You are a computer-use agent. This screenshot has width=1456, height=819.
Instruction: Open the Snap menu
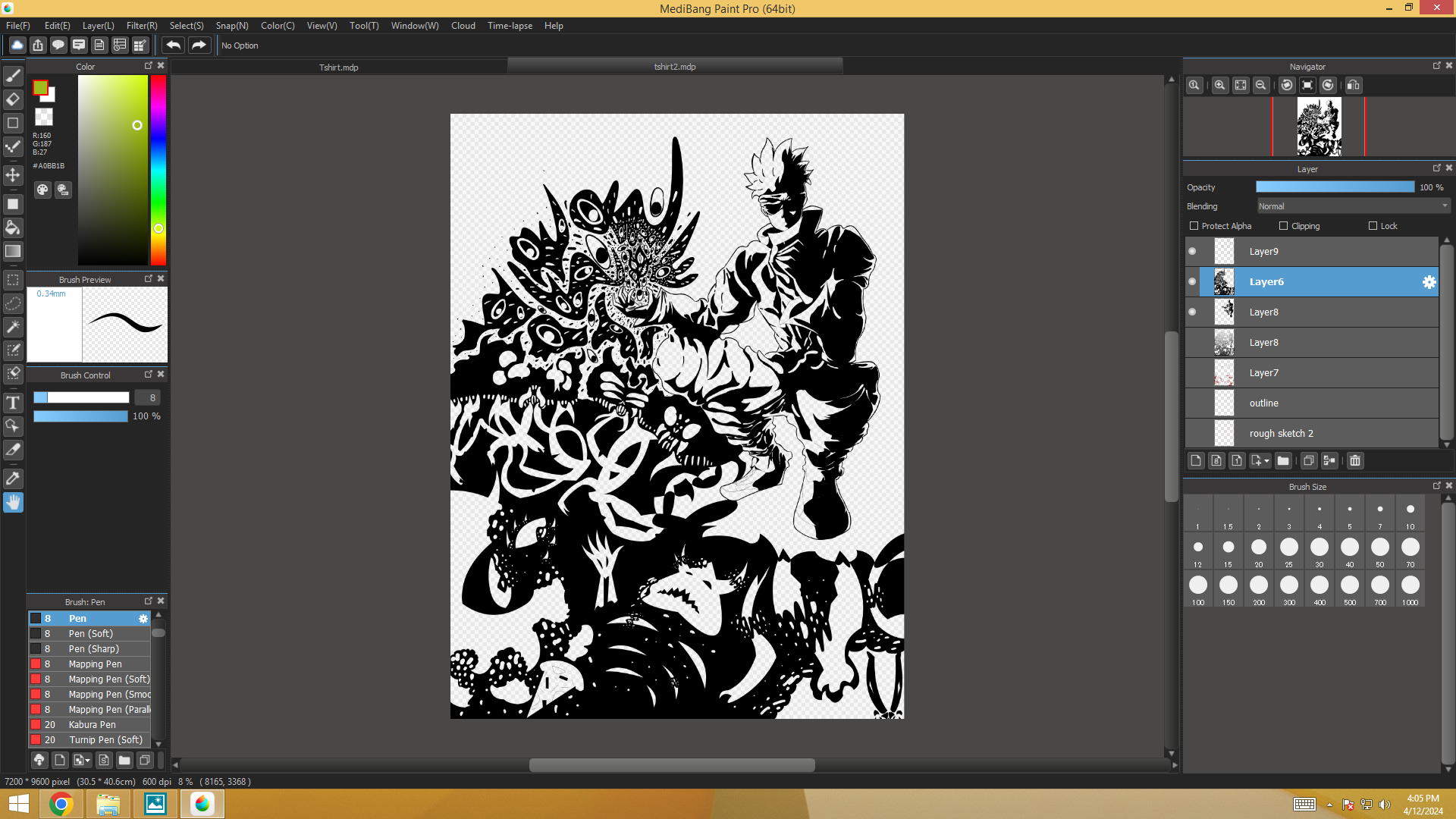click(x=232, y=26)
